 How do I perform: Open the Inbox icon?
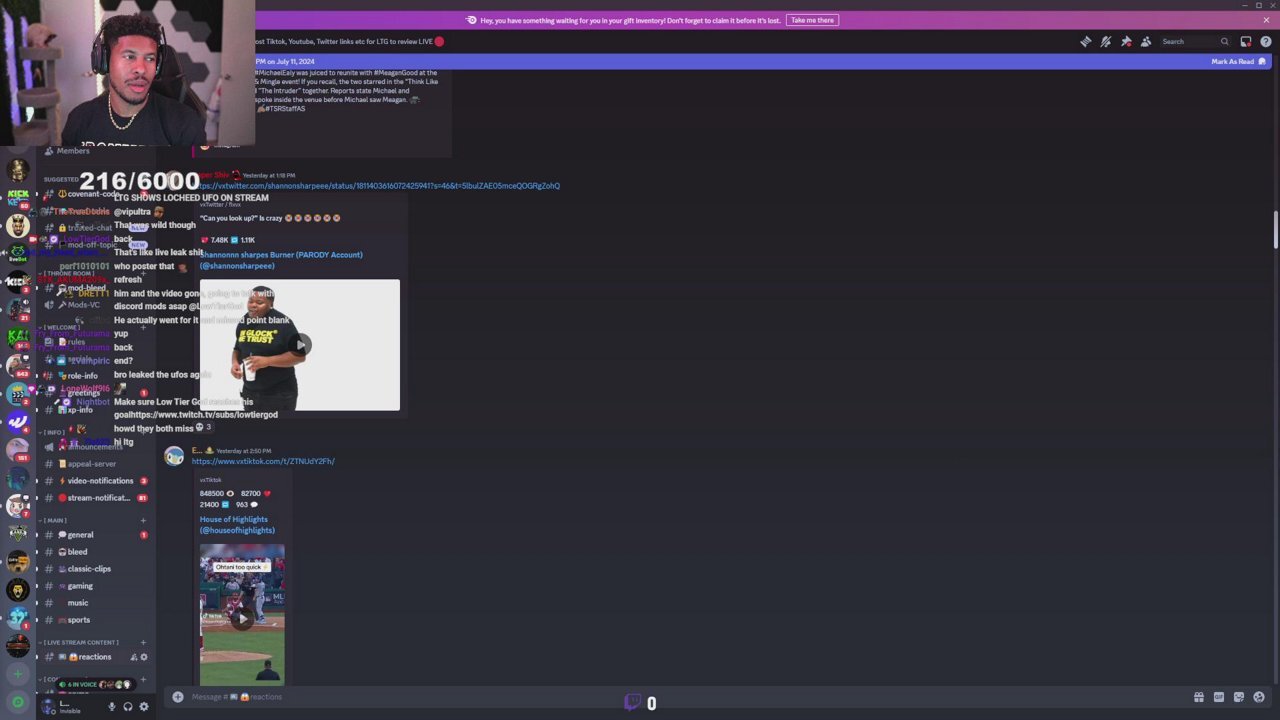pyautogui.click(x=1246, y=41)
